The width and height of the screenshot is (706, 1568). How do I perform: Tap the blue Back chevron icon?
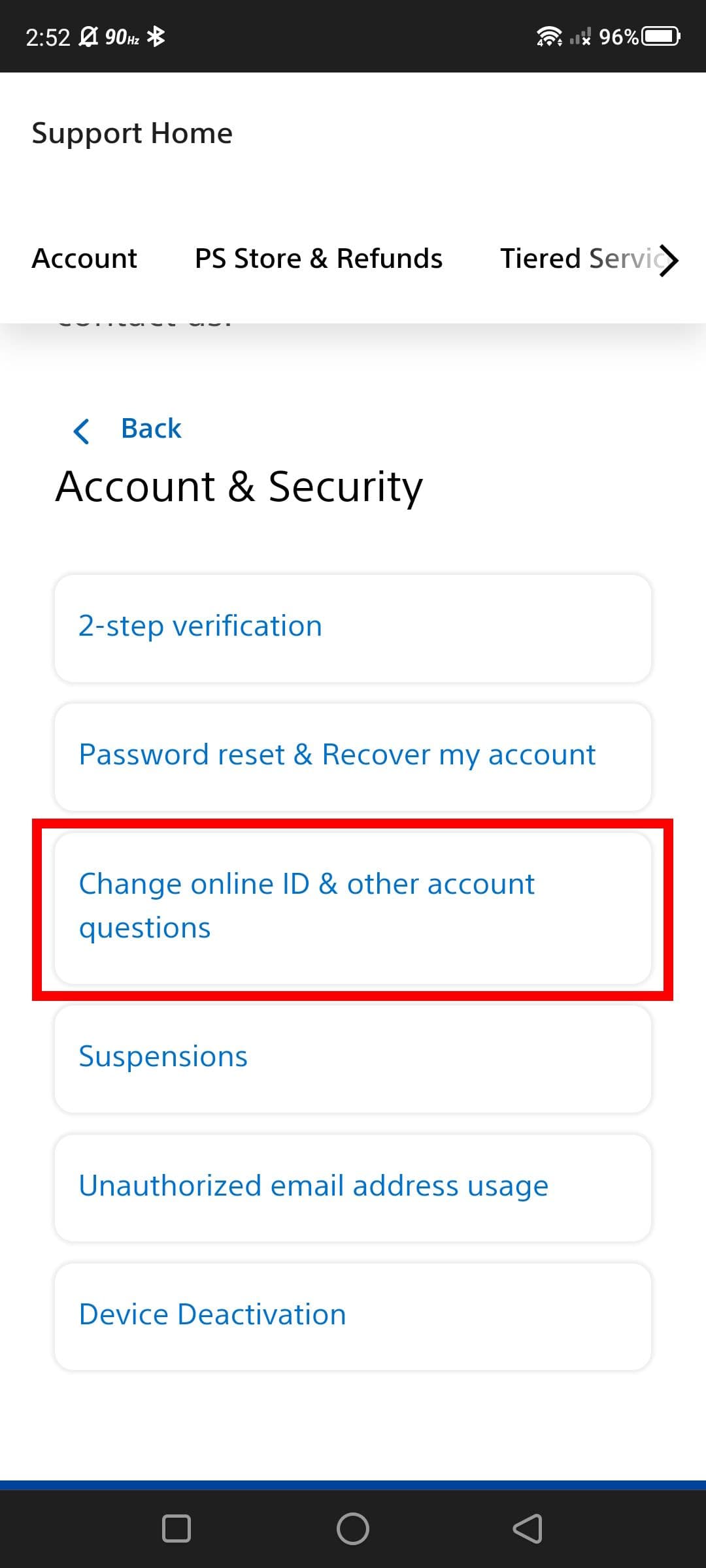82,431
